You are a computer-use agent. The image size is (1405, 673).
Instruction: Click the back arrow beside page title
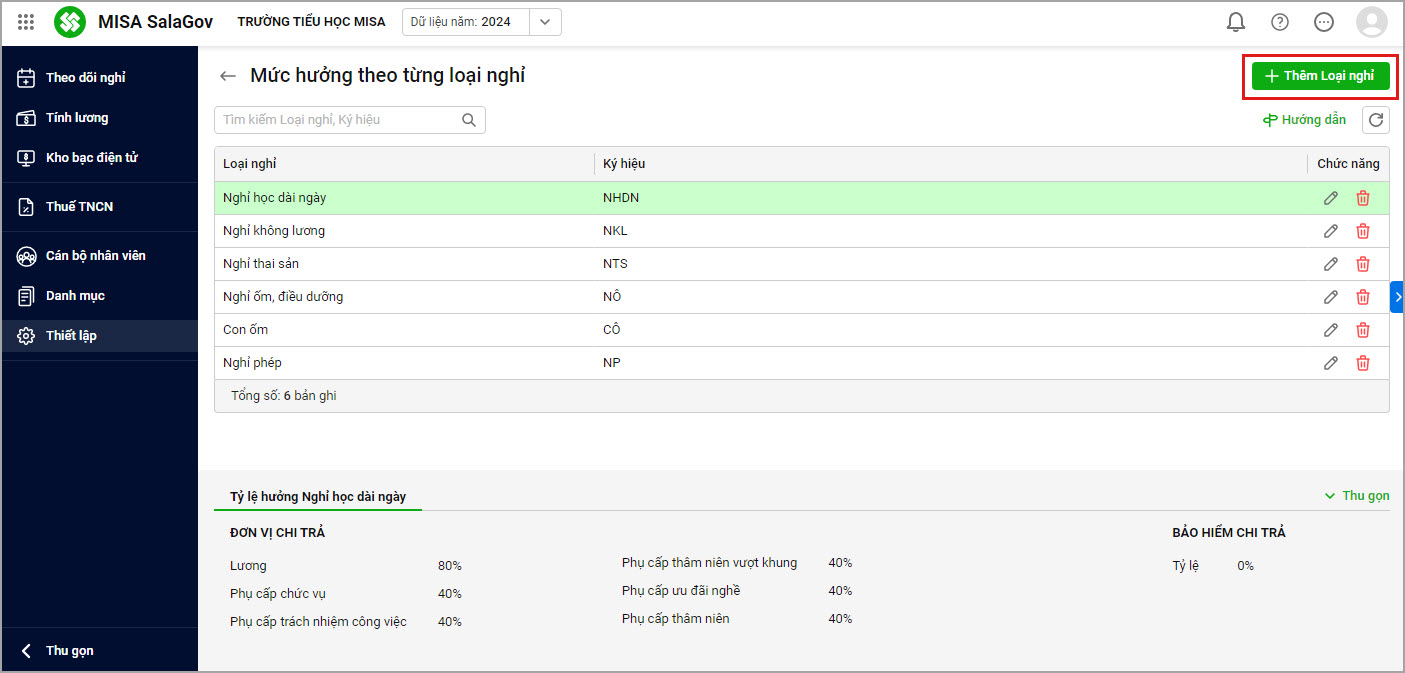click(228, 76)
